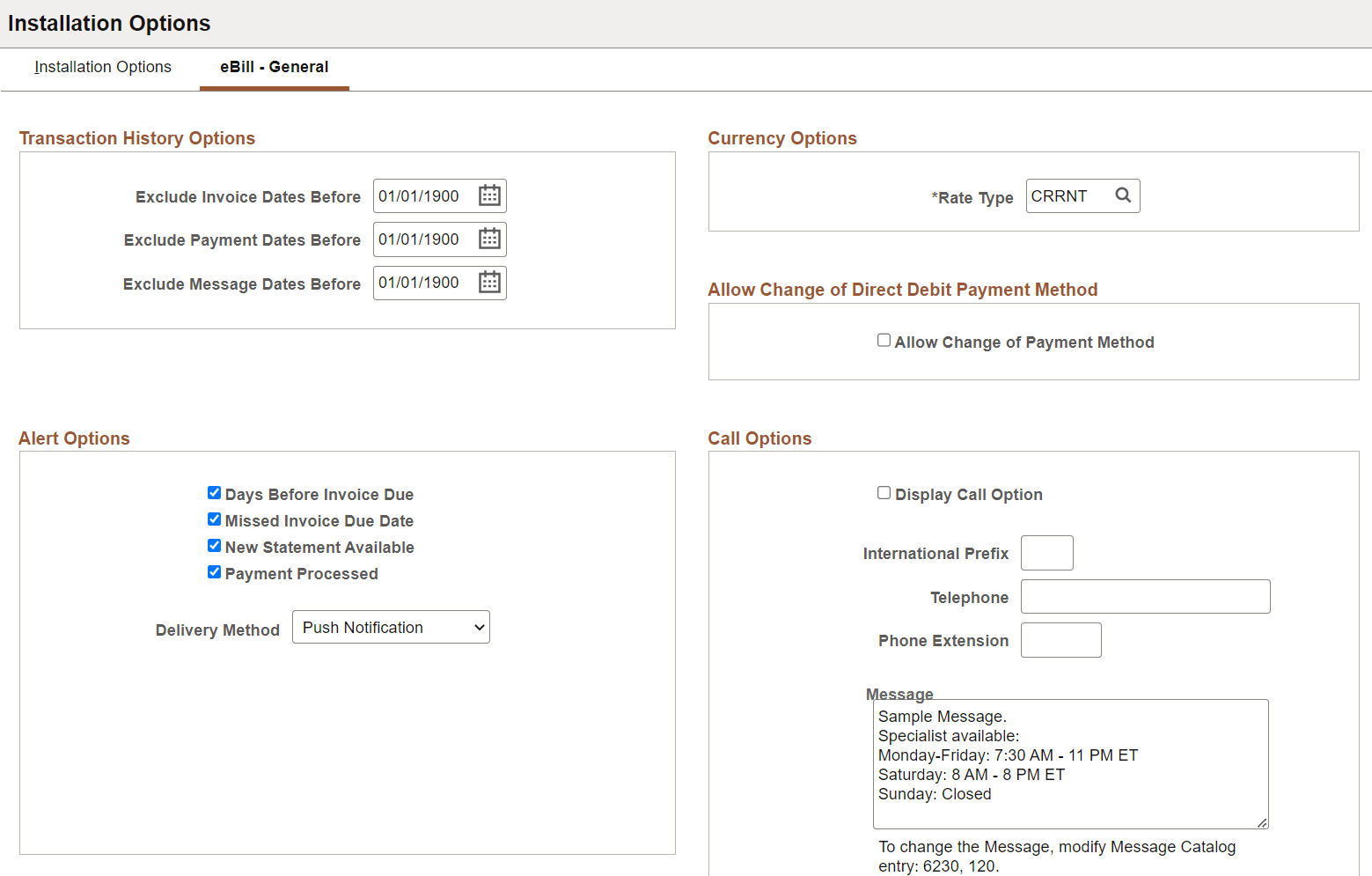
Task: Uncheck Days Before Invoice Due alert
Action: (x=214, y=492)
